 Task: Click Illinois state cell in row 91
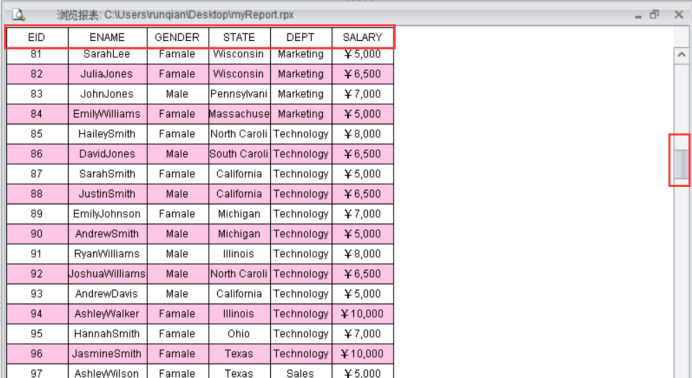(239, 254)
